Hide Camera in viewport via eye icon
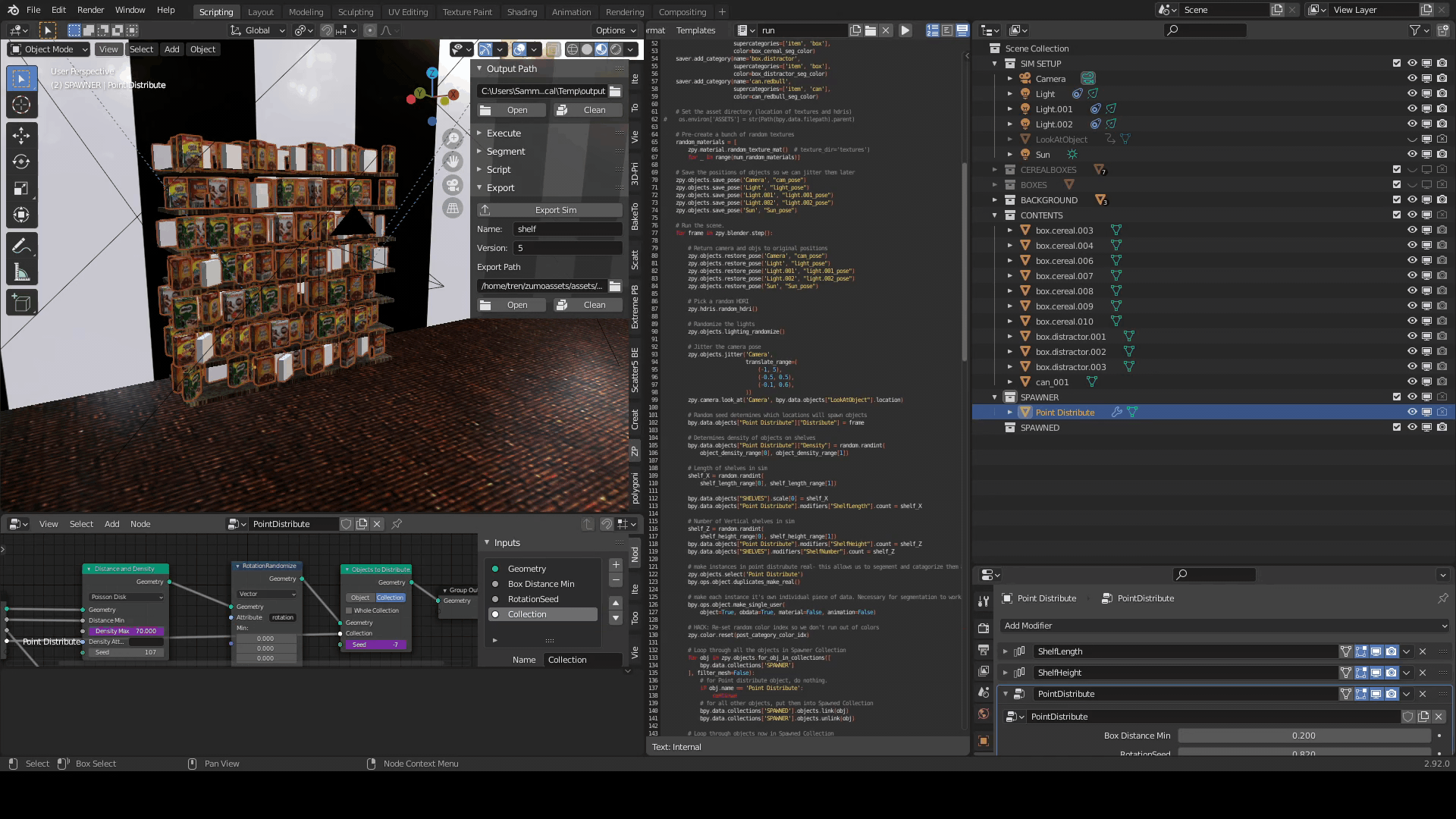 [1412, 79]
